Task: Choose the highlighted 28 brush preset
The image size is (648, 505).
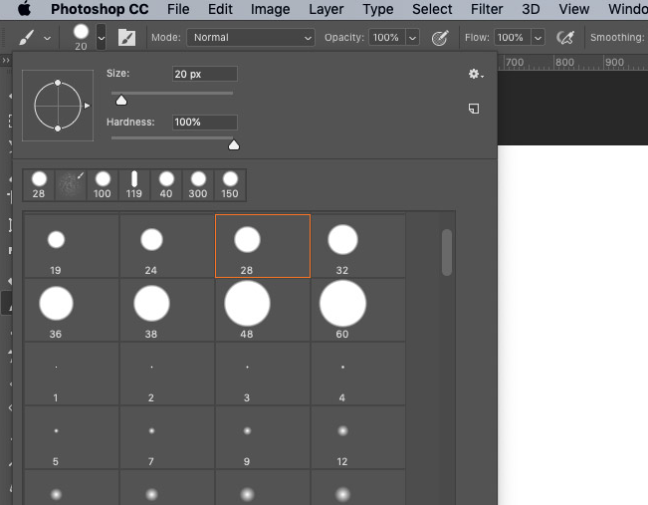Action: (263, 246)
